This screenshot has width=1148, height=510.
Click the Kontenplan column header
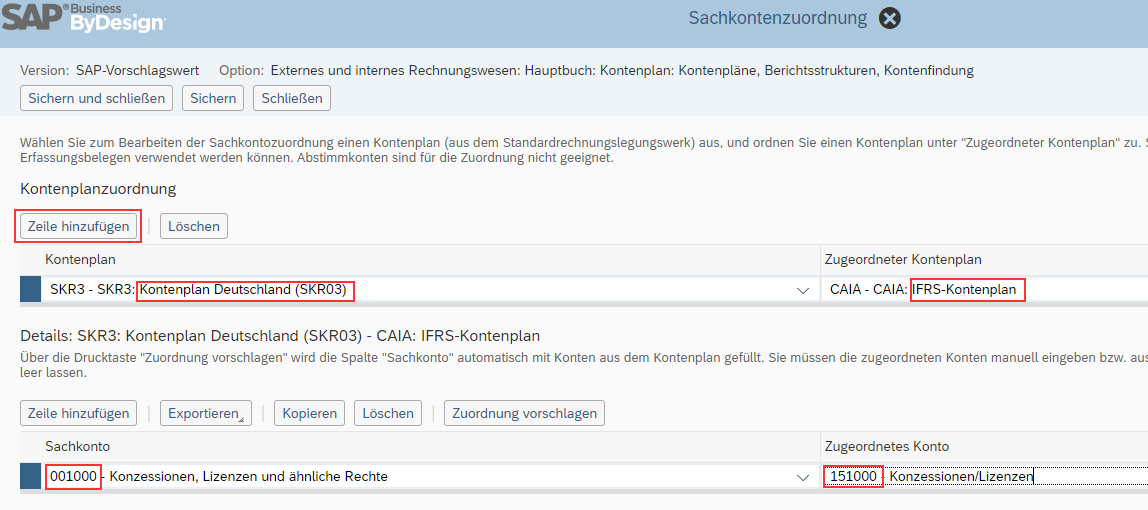tap(81, 260)
